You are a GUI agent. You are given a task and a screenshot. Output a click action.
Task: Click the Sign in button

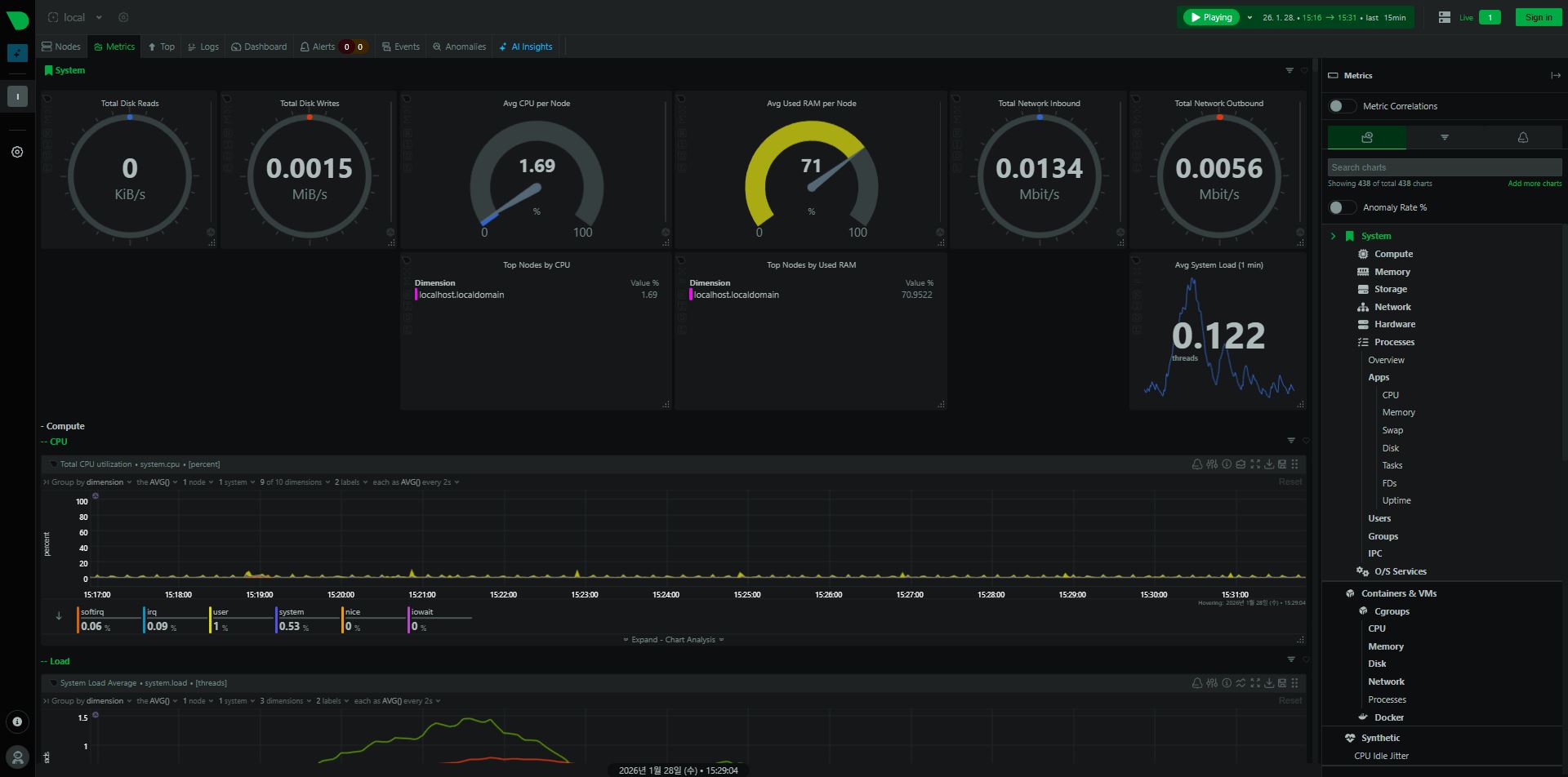pos(1538,17)
